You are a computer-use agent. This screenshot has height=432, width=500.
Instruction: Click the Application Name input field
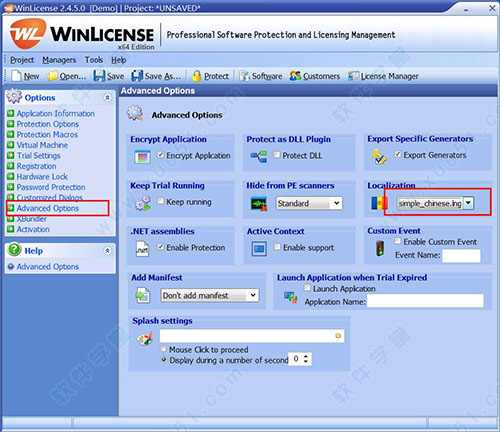point(425,301)
